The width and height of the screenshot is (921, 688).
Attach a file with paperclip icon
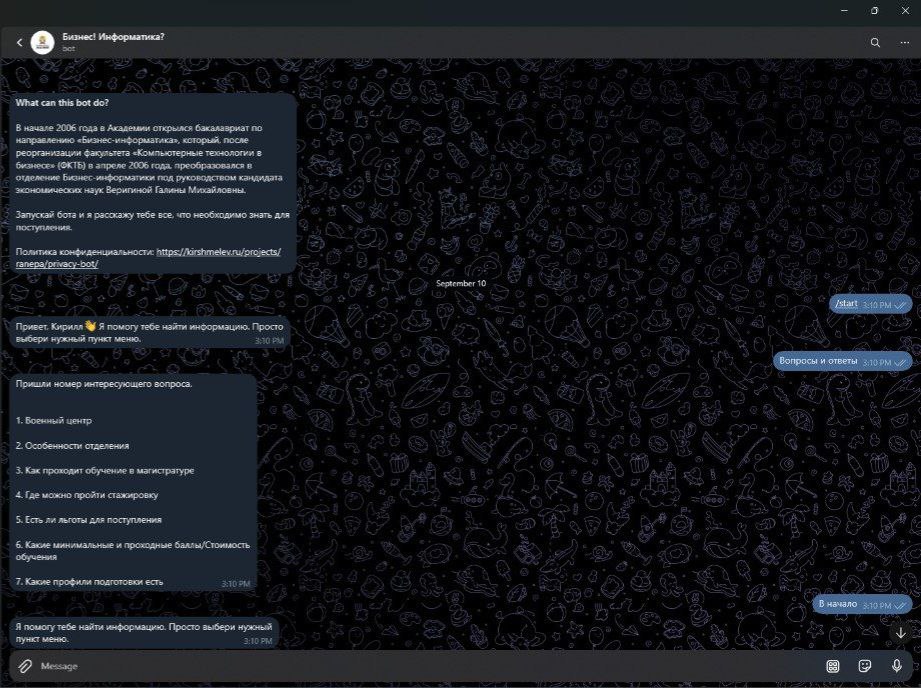coord(23,666)
